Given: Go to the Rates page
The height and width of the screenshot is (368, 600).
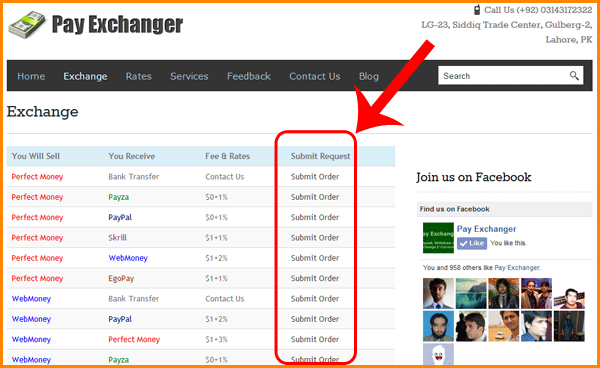Looking at the screenshot, I should pos(139,76).
